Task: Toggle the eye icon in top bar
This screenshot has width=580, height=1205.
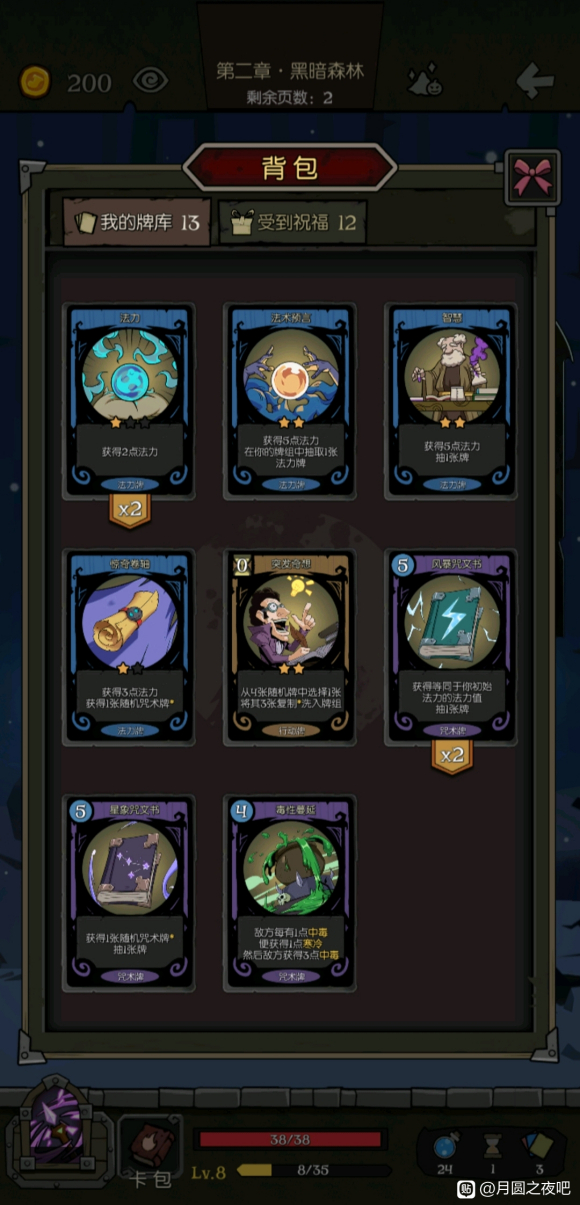Action: [150, 80]
